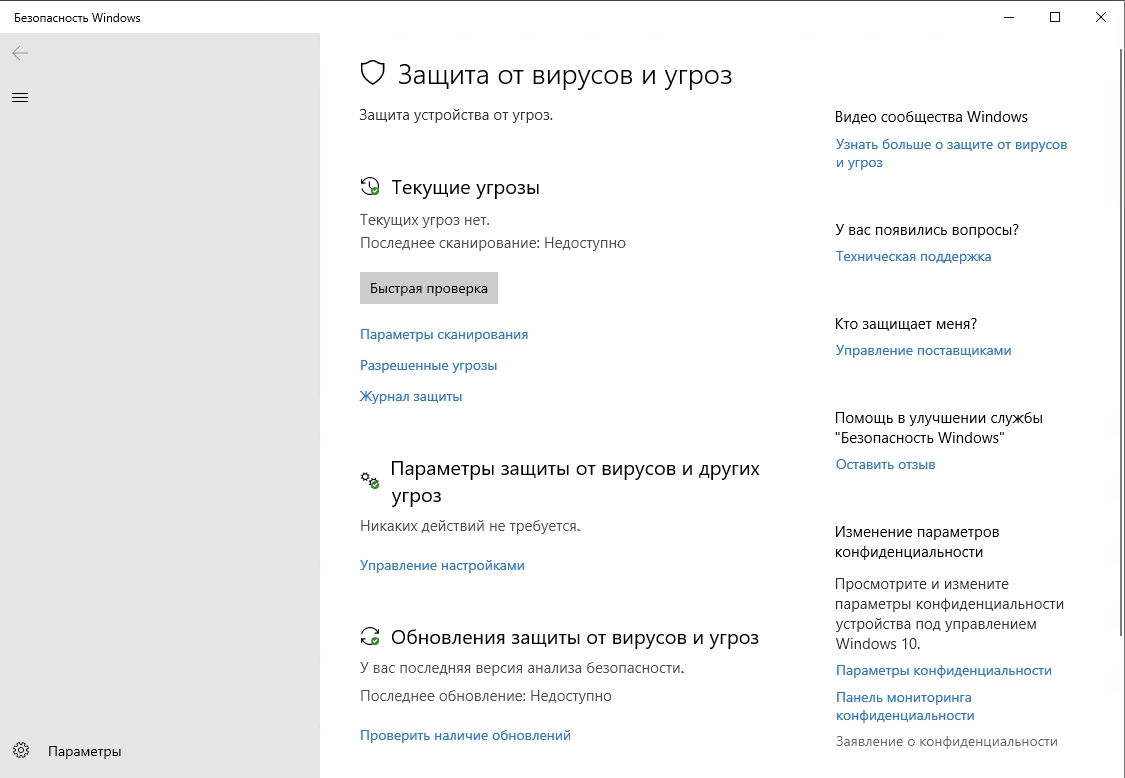1125x778 pixels.
Task: Click the back arrow at top left
Action: click(20, 53)
